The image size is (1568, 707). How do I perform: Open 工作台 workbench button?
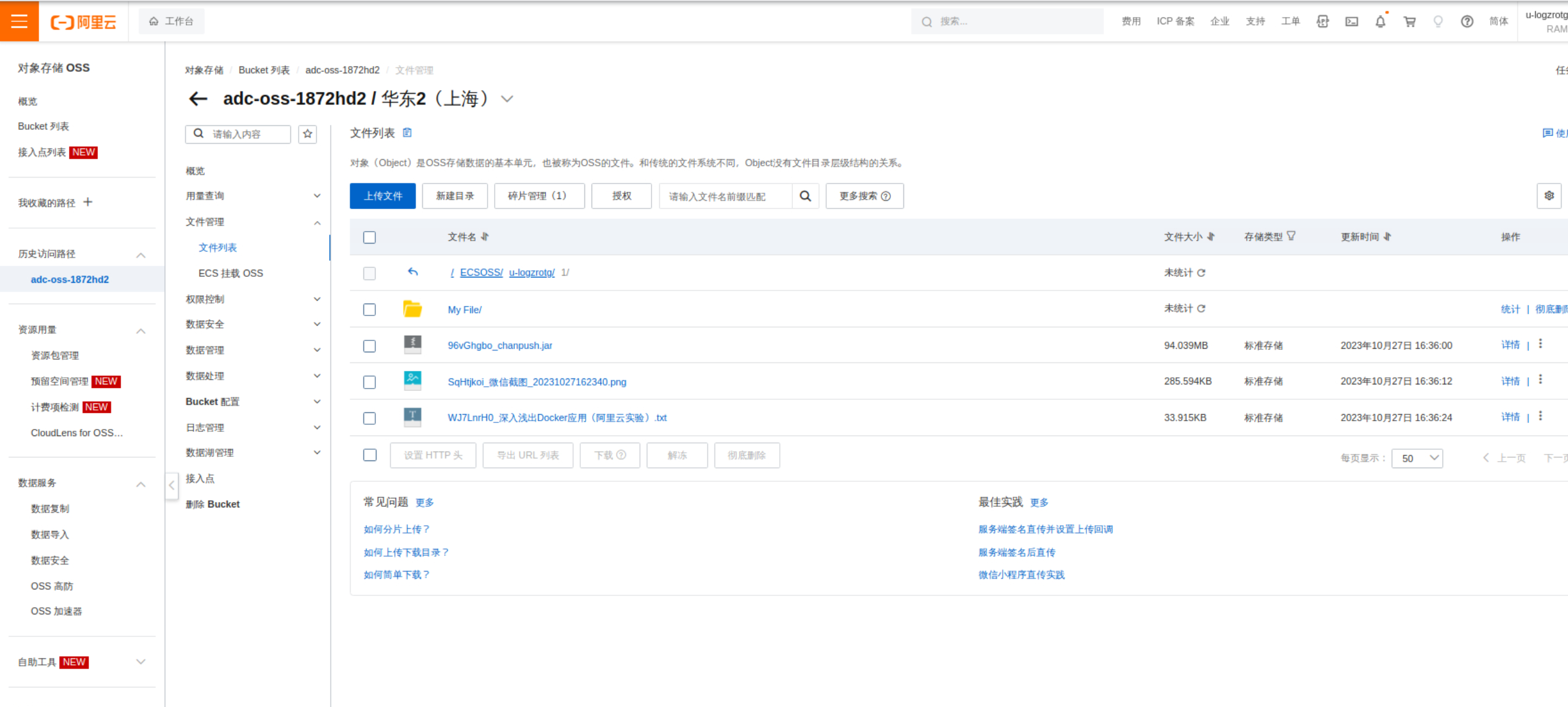[172, 21]
